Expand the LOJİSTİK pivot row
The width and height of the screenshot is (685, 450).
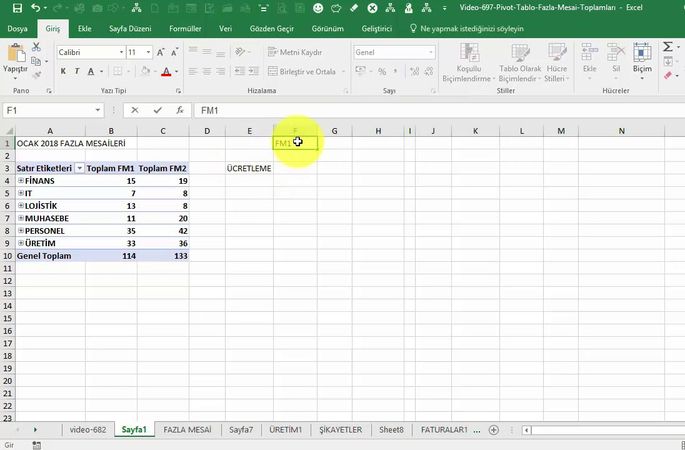coord(21,205)
